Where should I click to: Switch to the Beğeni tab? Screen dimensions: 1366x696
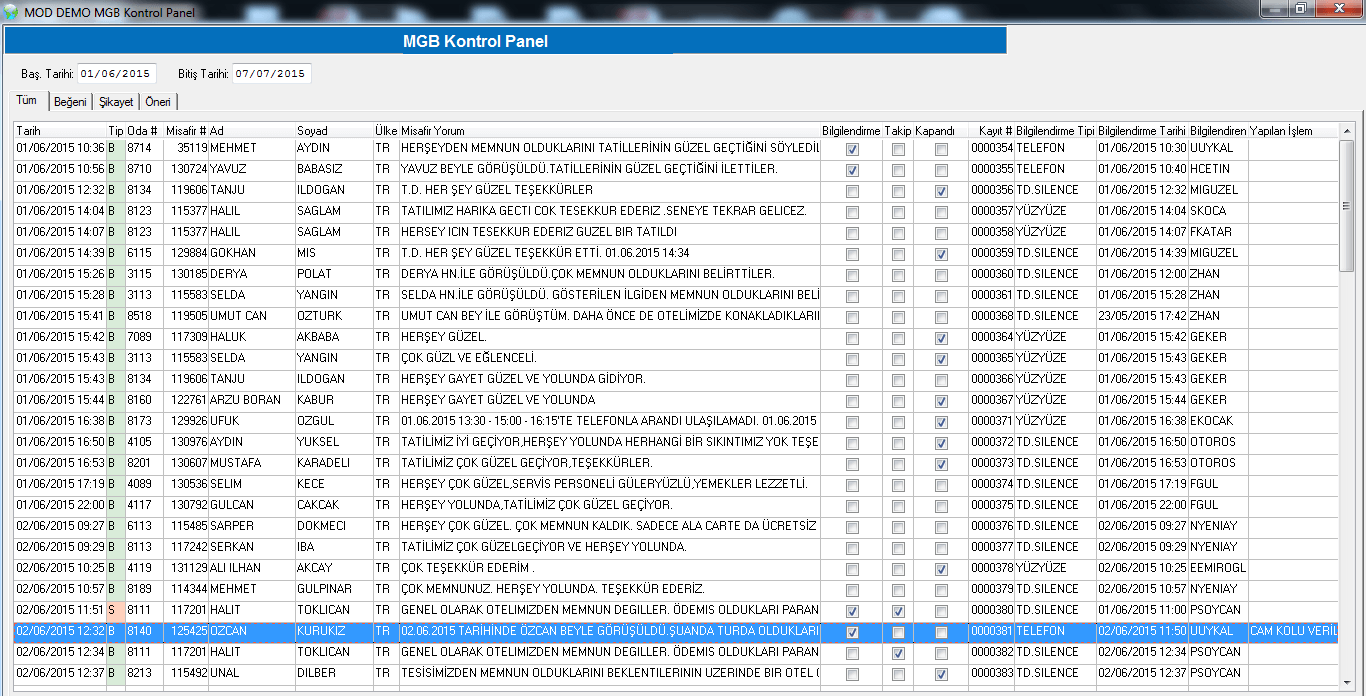[70, 102]
